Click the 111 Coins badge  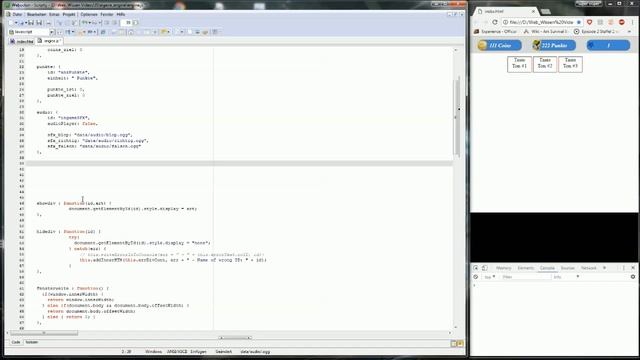point(499,45)
